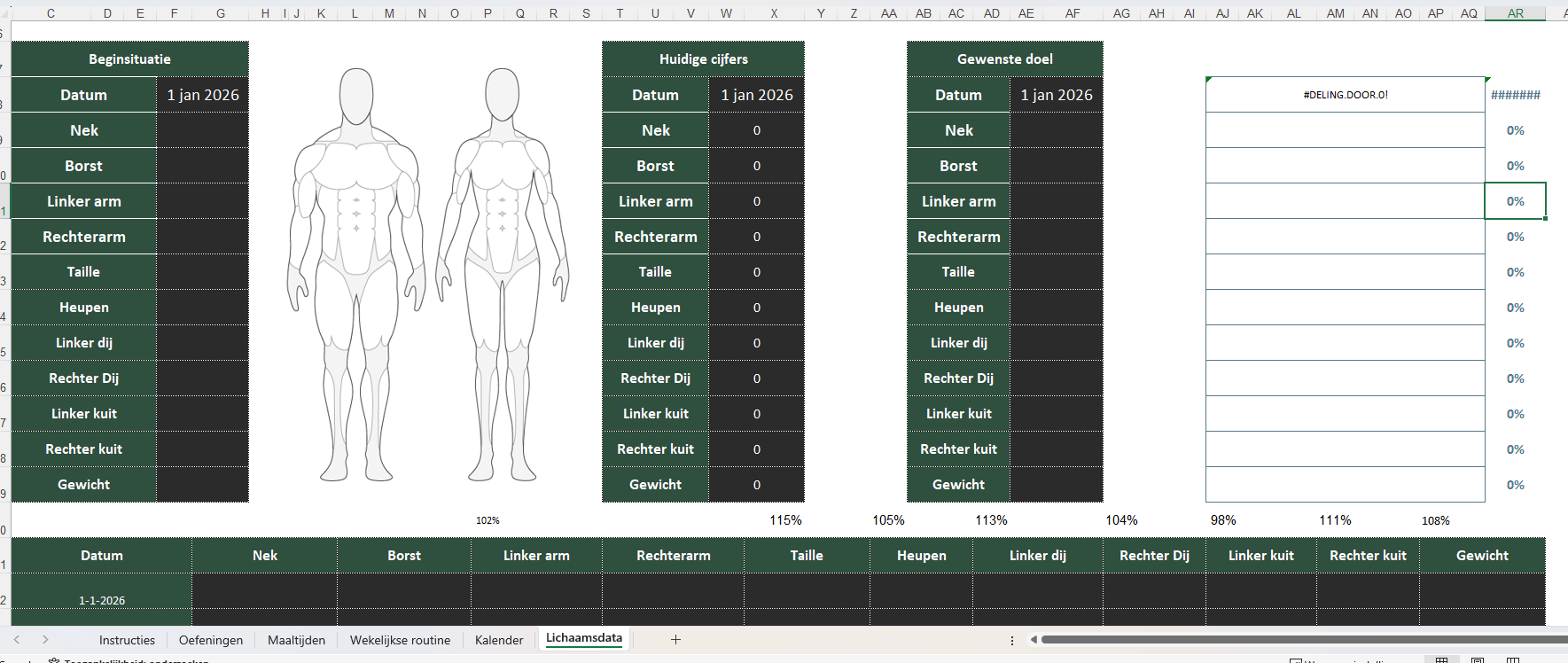Select the 1 jan 2026 date under Gewenste doel

coord(1057,95)
